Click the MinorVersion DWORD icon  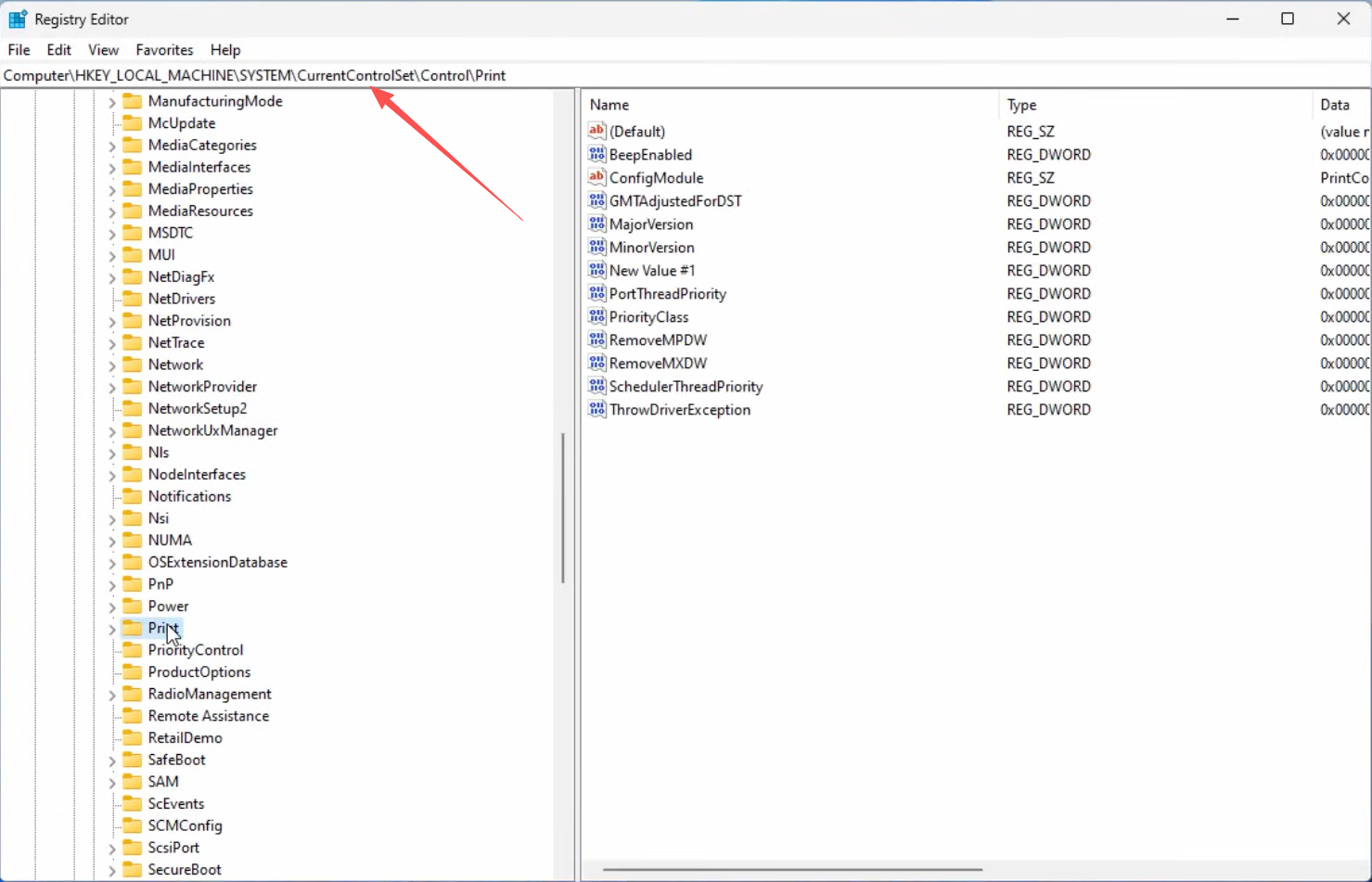point(597,247)
